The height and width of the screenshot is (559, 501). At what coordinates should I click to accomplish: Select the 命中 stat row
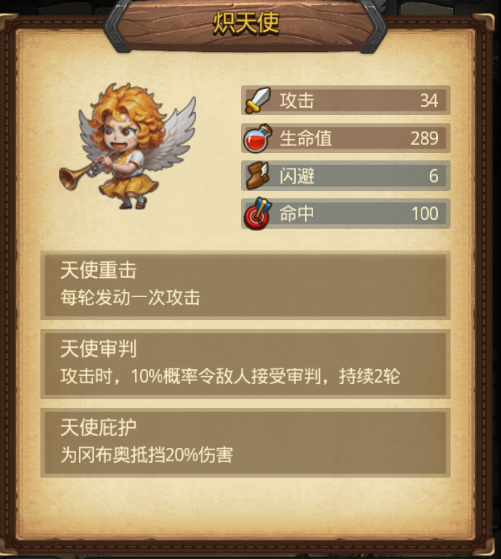point(346,214)
